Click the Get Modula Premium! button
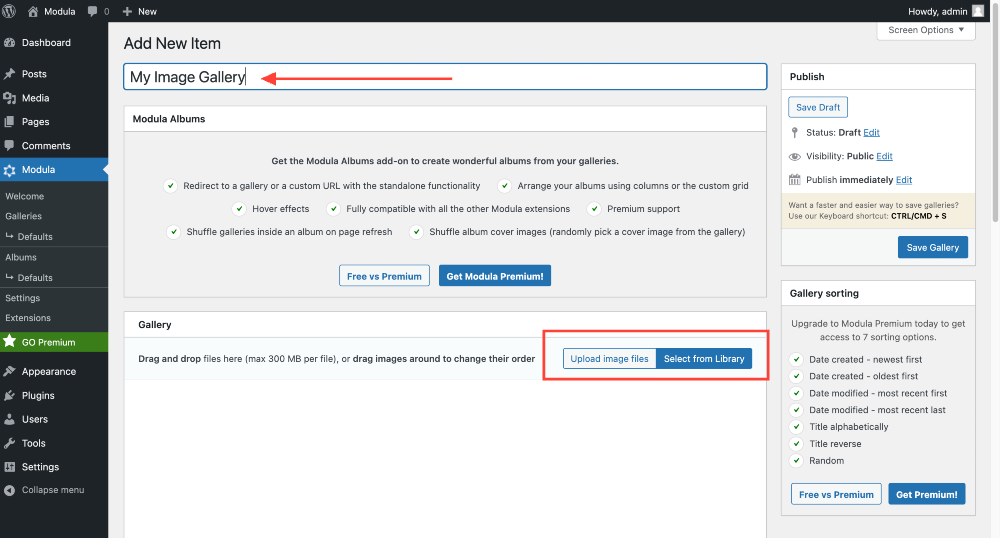Image resolution: width=1000 pixels, height=538 pixels. tap(495, 276)
